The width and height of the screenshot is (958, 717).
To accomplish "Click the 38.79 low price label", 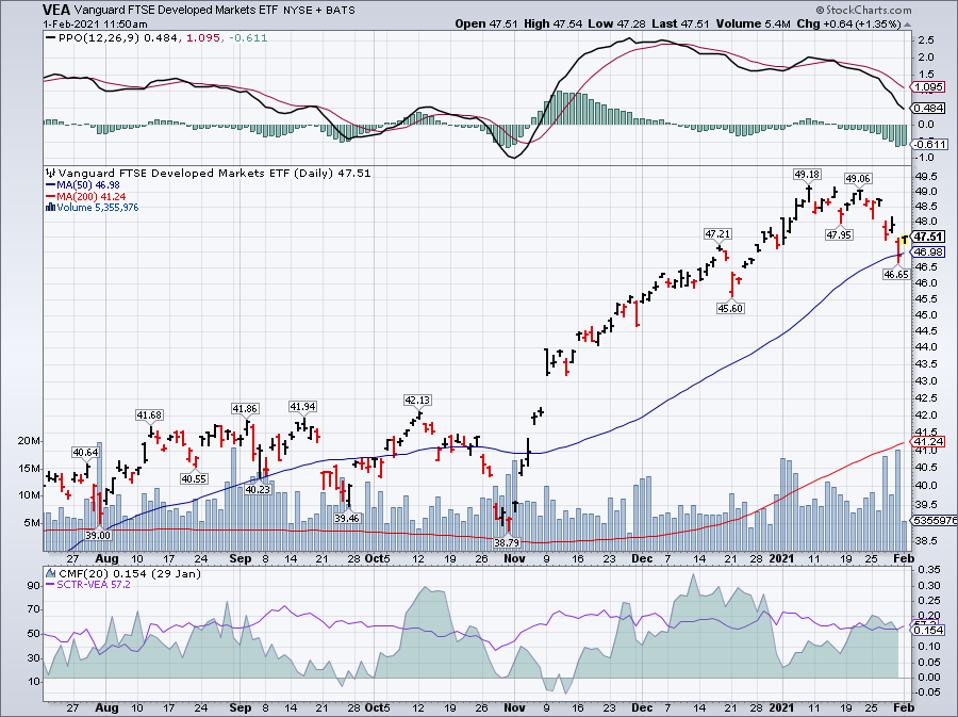I will point(506,542).
